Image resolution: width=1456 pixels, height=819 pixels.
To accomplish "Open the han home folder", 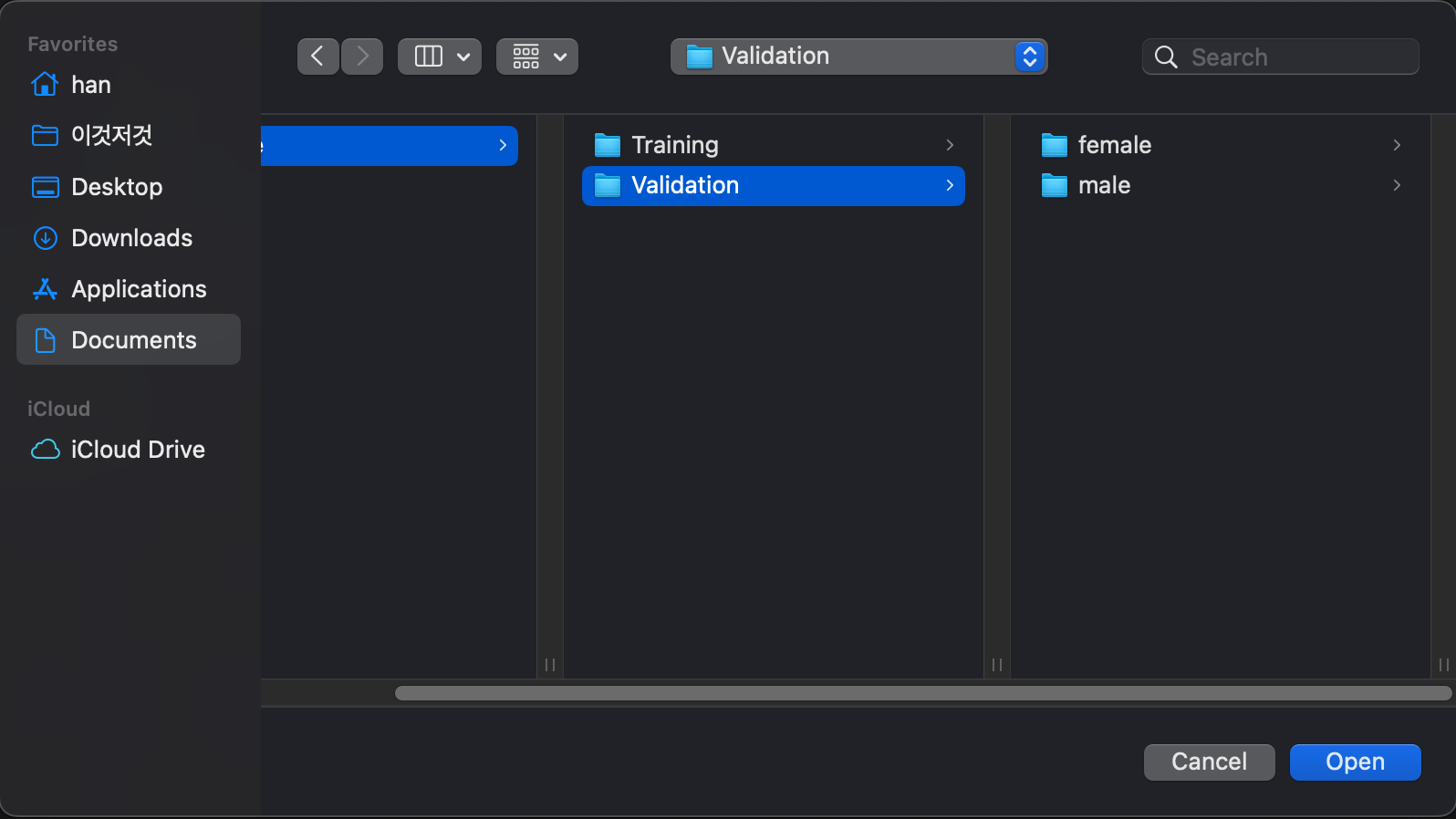I will [90, 85].
